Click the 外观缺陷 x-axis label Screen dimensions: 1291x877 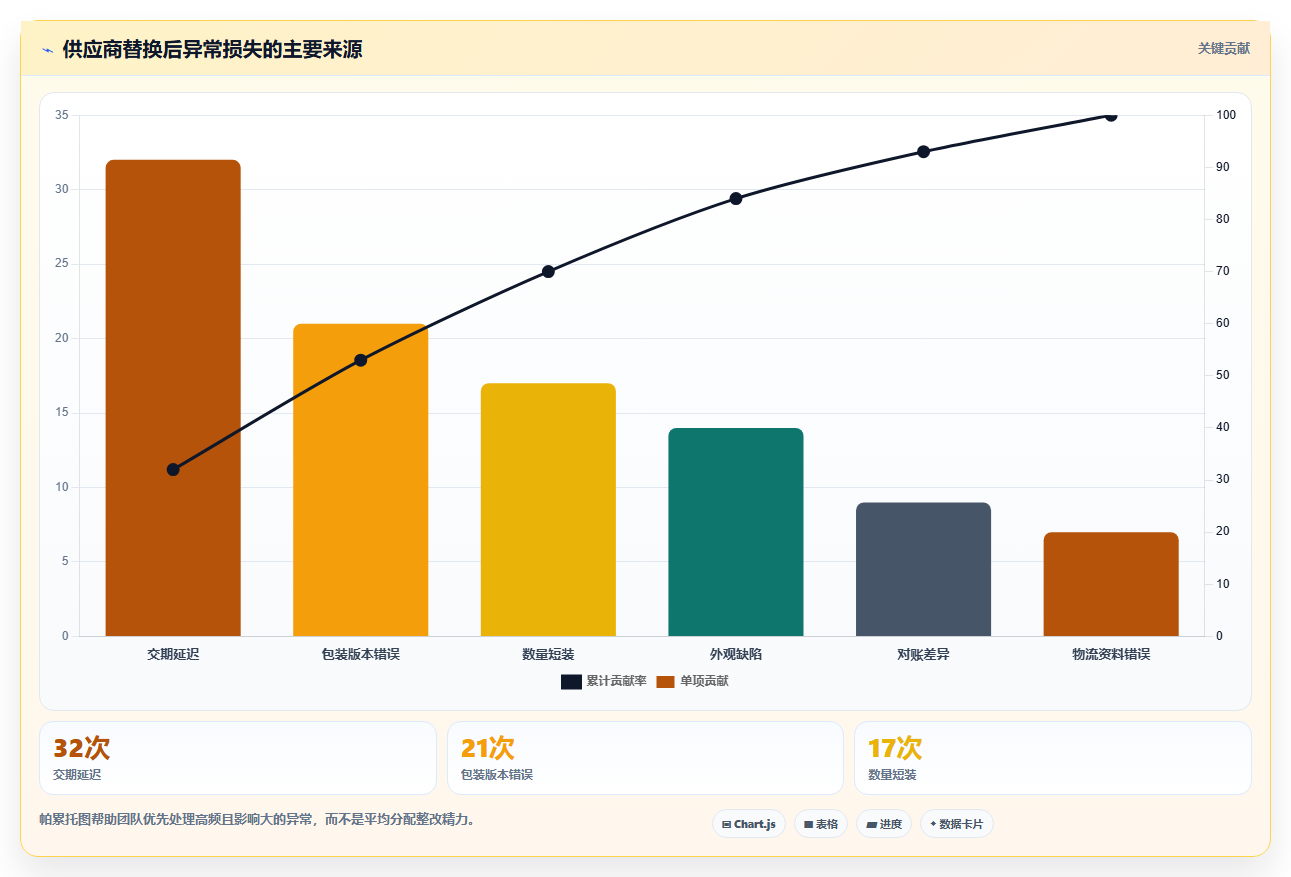(736, 654)
